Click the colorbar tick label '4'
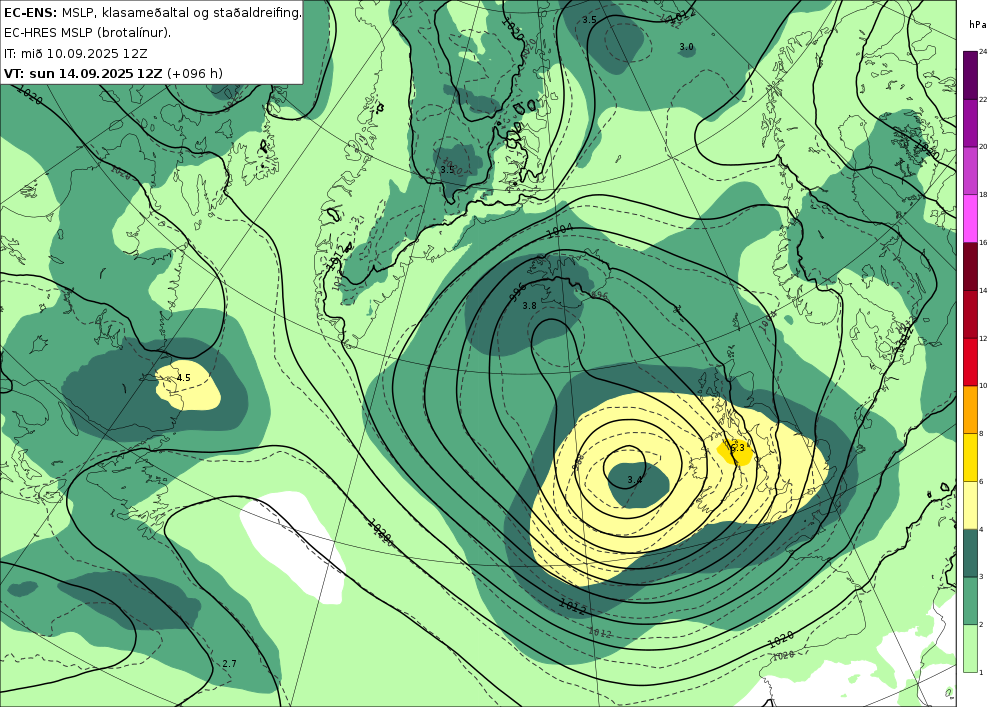 pyautogui.click(x=981, y=529)
